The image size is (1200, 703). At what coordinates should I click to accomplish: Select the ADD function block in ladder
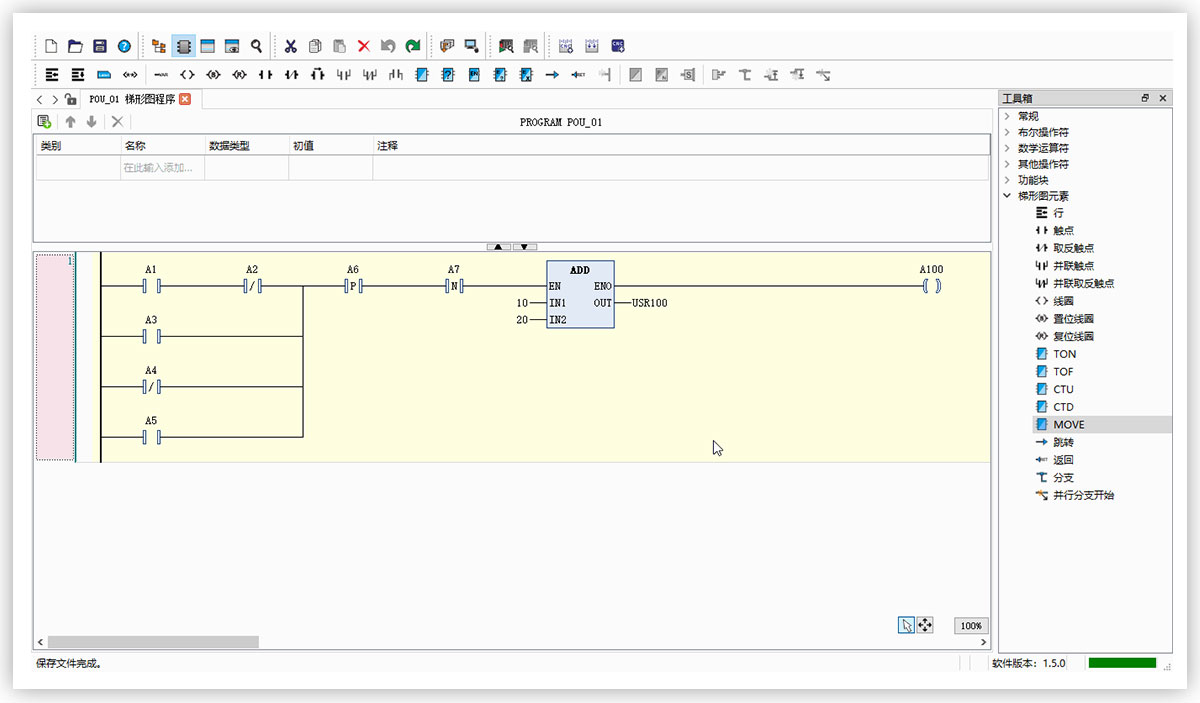(580, 294)
